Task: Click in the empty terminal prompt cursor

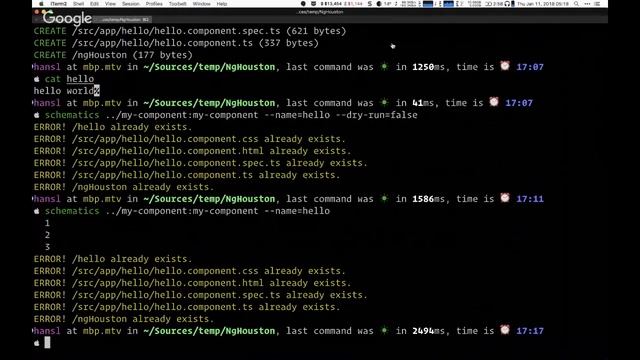Action: point(47,343)
